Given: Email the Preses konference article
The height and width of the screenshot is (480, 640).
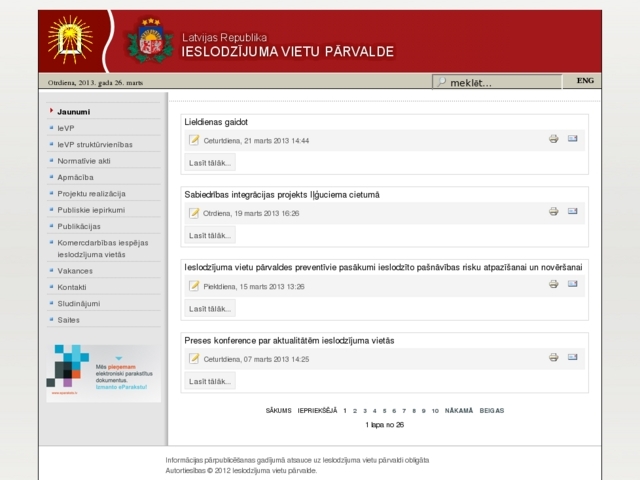Looking at the screenshot, I should 573,357.
